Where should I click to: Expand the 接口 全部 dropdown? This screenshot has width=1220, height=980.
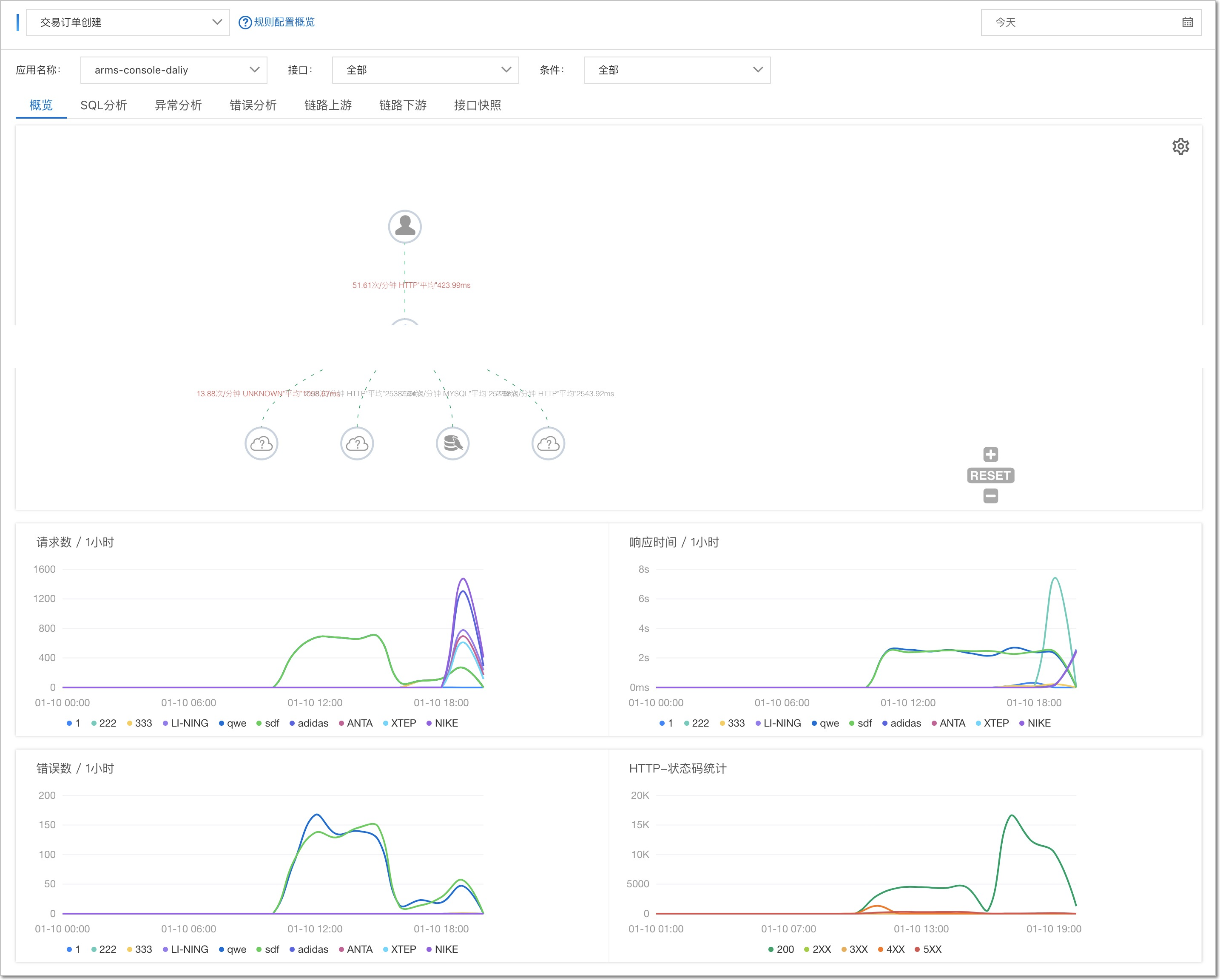pyautogui.click(x=426, y=70)
